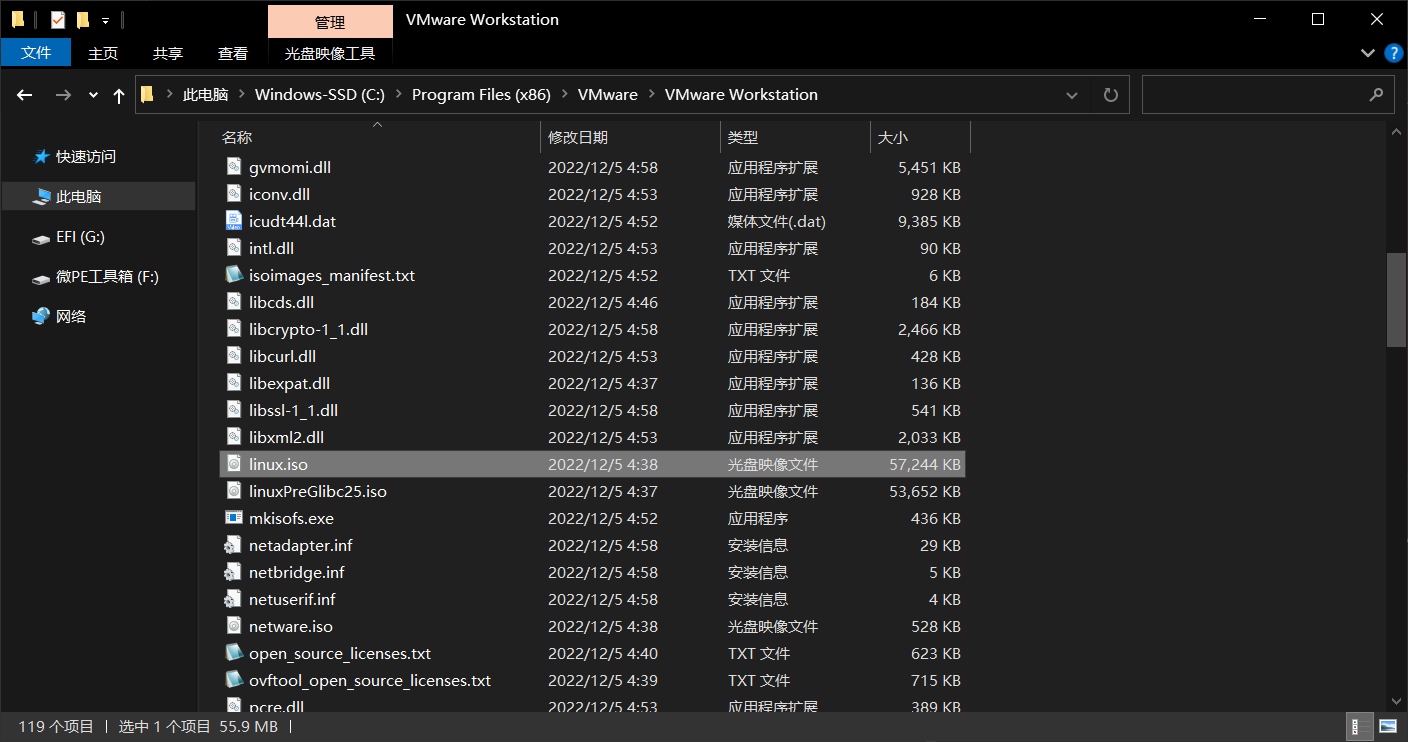Click the libcrypto-1_1.dll file icon
This screenshot has height=742, width=1408.
click(233, 329)
